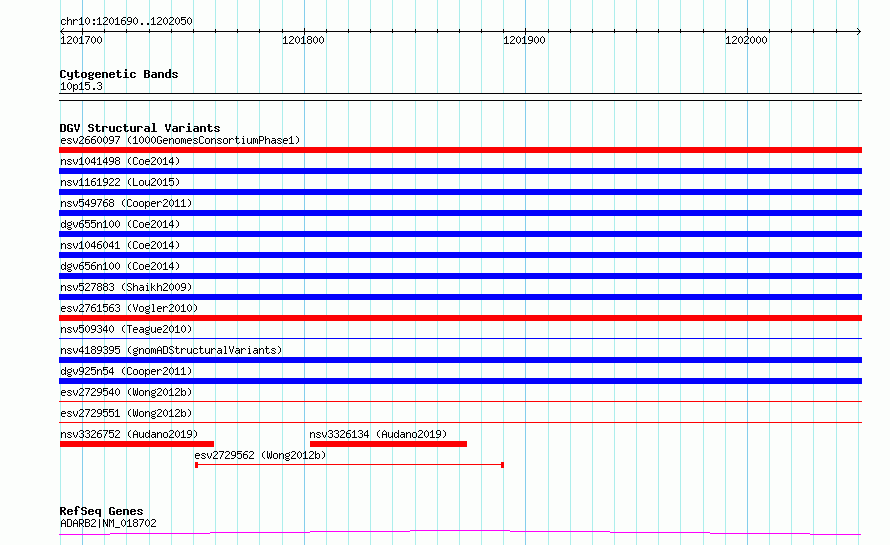Viewport: 890px width, 545px height.
Task: Click the magenta ADARB2 gene line
Action: 460,533
